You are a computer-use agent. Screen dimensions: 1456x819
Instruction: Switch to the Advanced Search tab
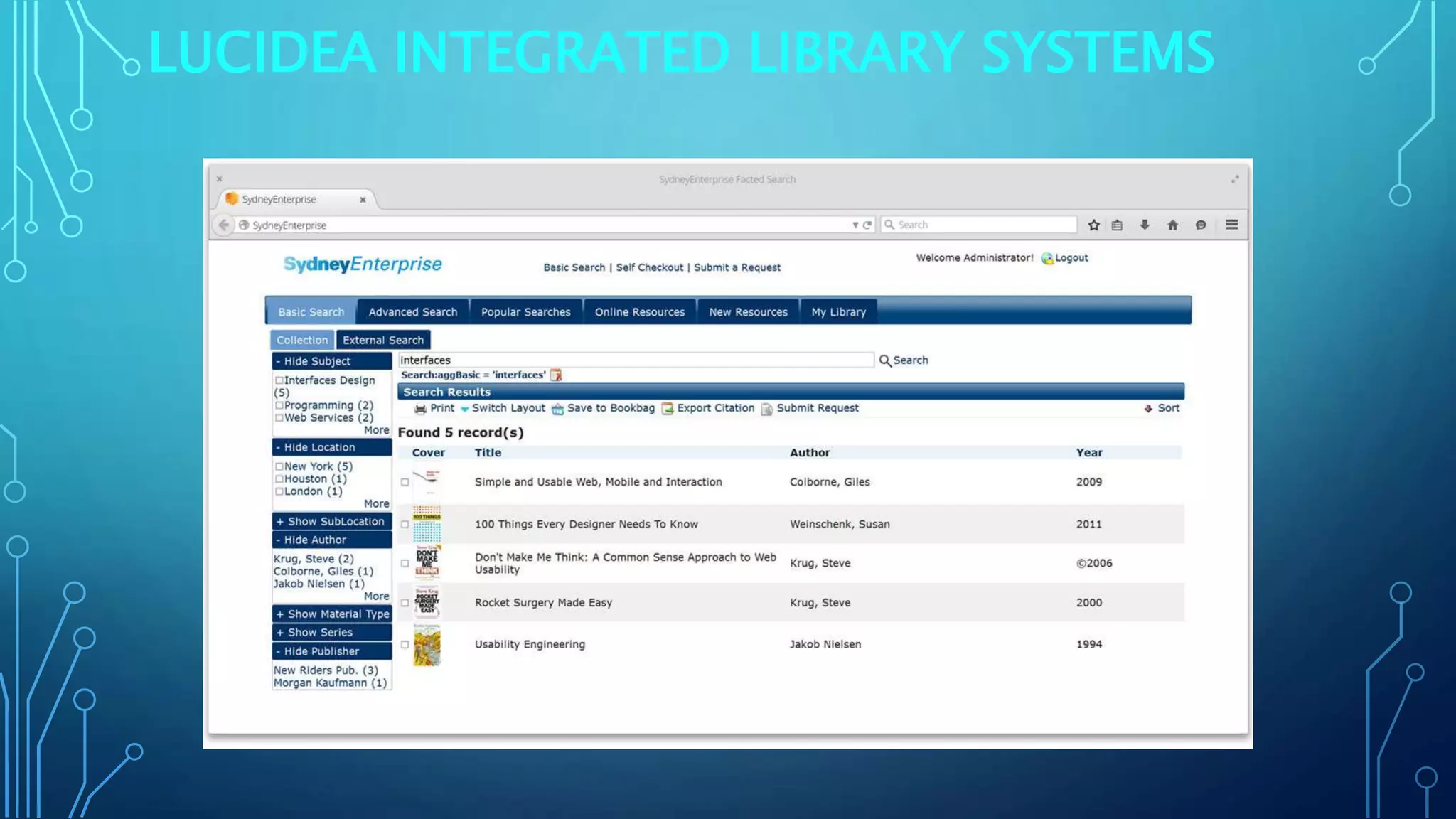tap(412, 312)
